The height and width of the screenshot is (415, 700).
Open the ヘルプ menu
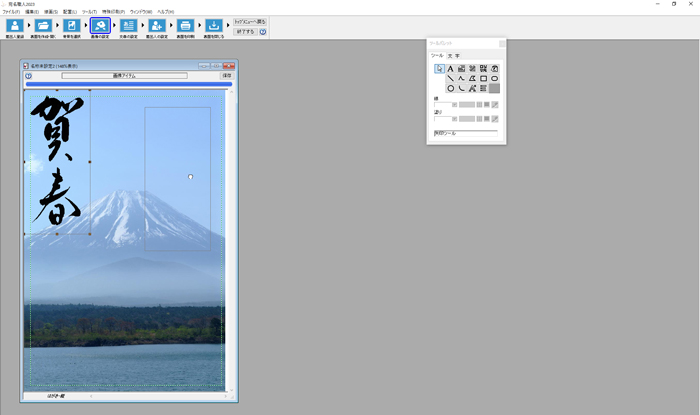click(x=165, y=11)
